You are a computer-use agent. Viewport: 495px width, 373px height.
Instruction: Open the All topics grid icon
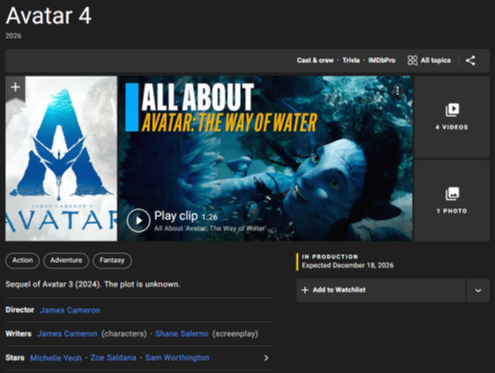click(412, 60)
